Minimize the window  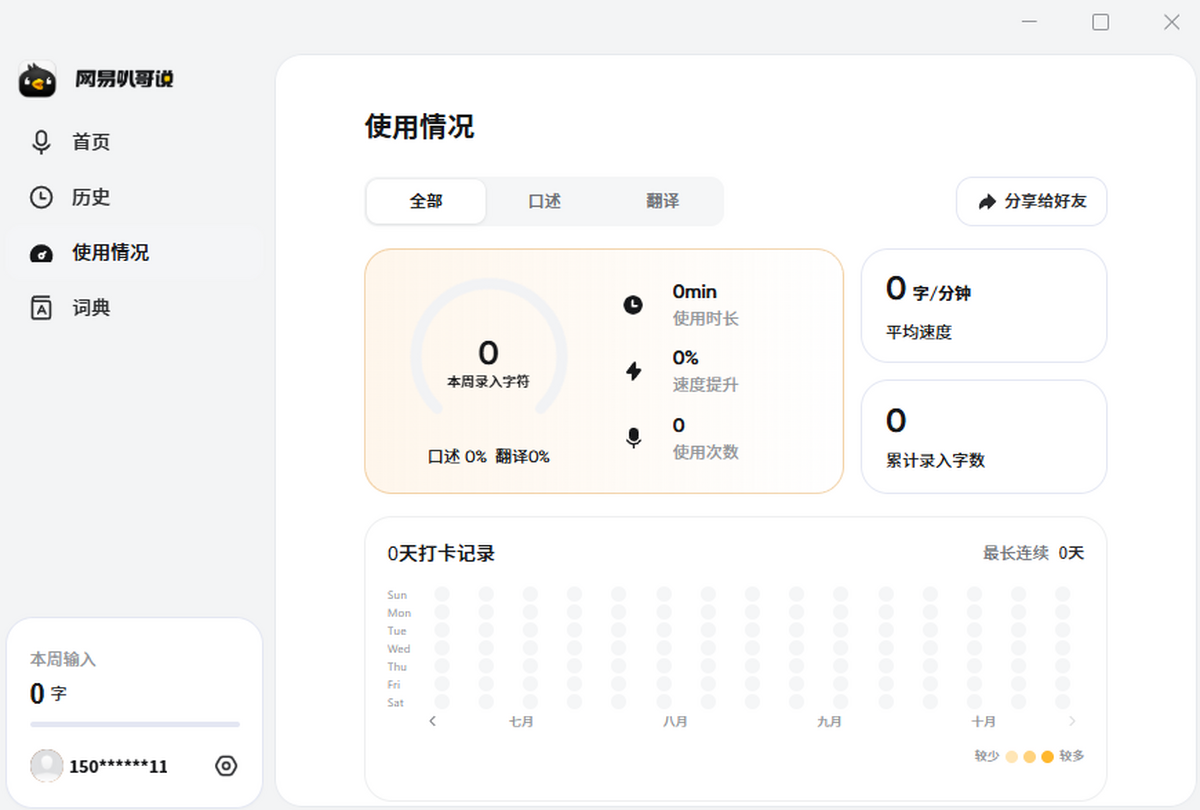click(1029, 22)
